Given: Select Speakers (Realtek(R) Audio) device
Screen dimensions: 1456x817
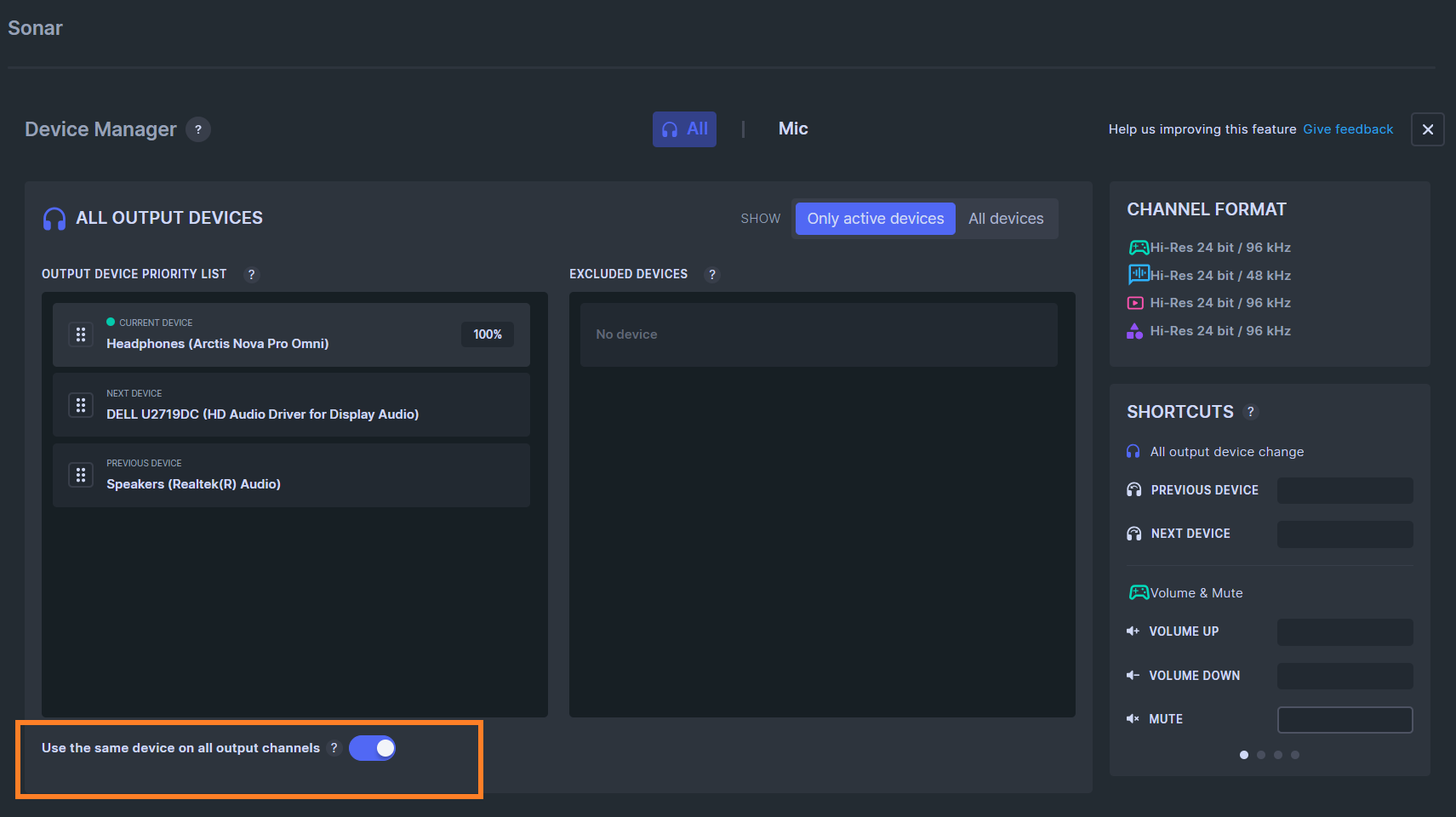Looking at the screenshot, I should coord(291,475).
